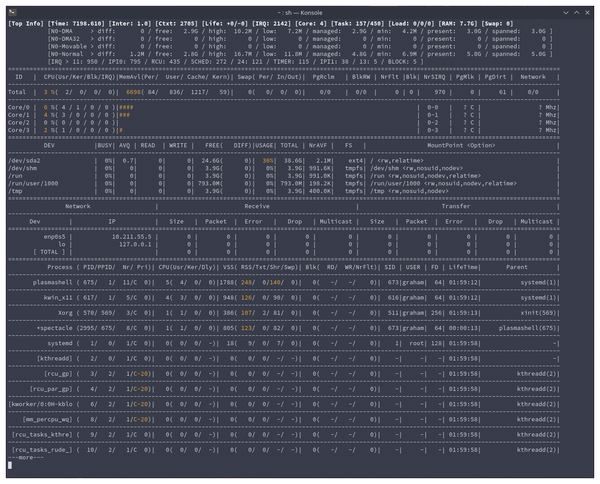Select the 'plasmashell' process name
The width and height of the screenshot is (600, 484).
click(x=52, y=282)
